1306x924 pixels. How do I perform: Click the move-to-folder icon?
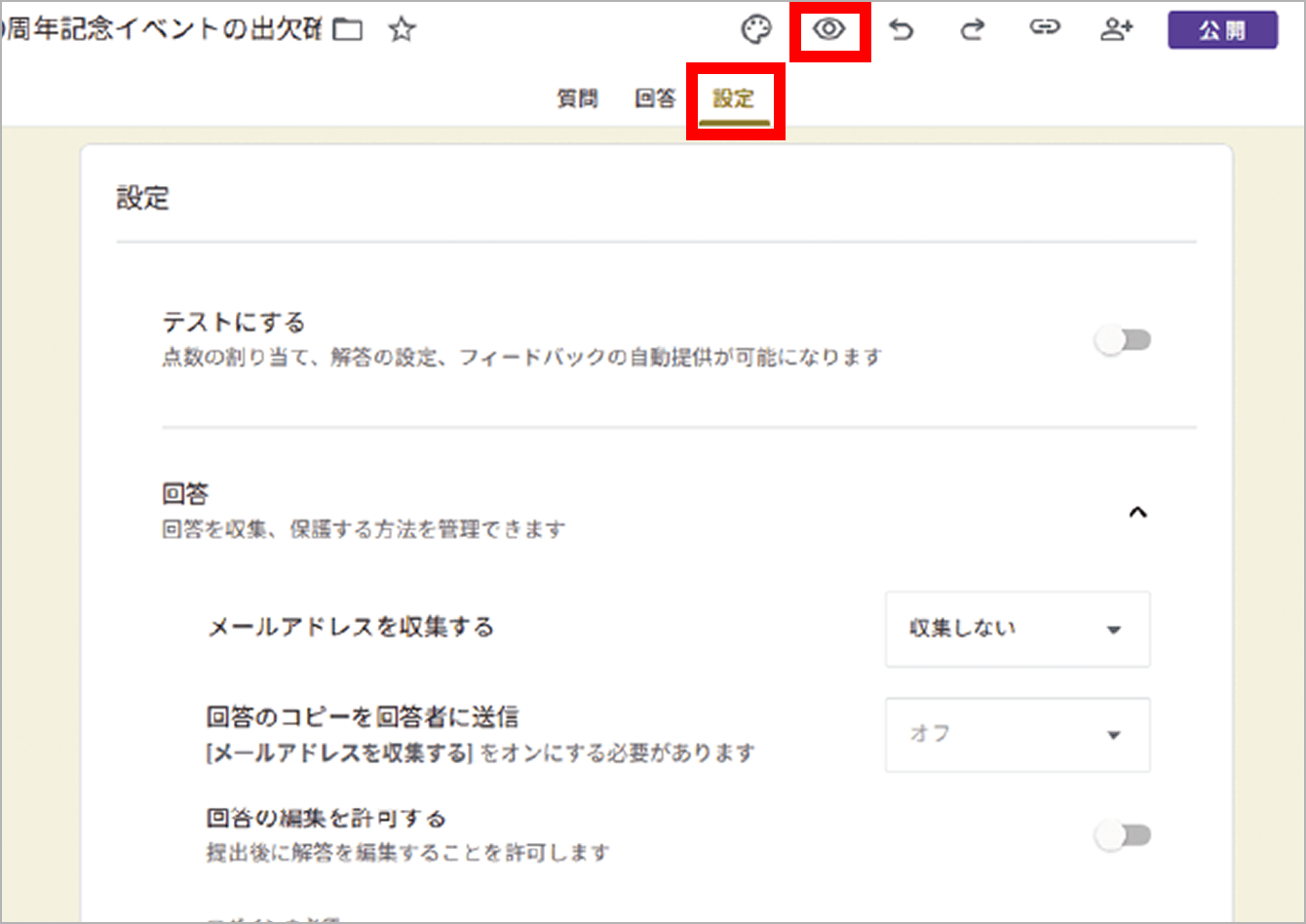[x=348, y=30]
